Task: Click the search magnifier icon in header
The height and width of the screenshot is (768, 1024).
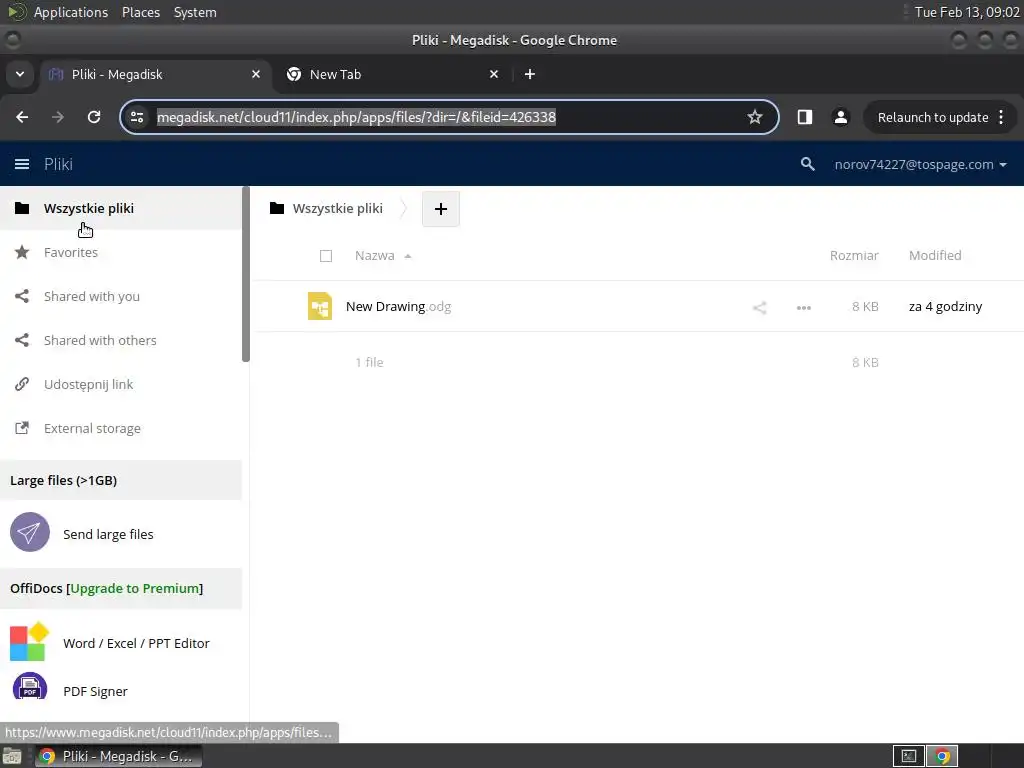Action: pos(807,164)
